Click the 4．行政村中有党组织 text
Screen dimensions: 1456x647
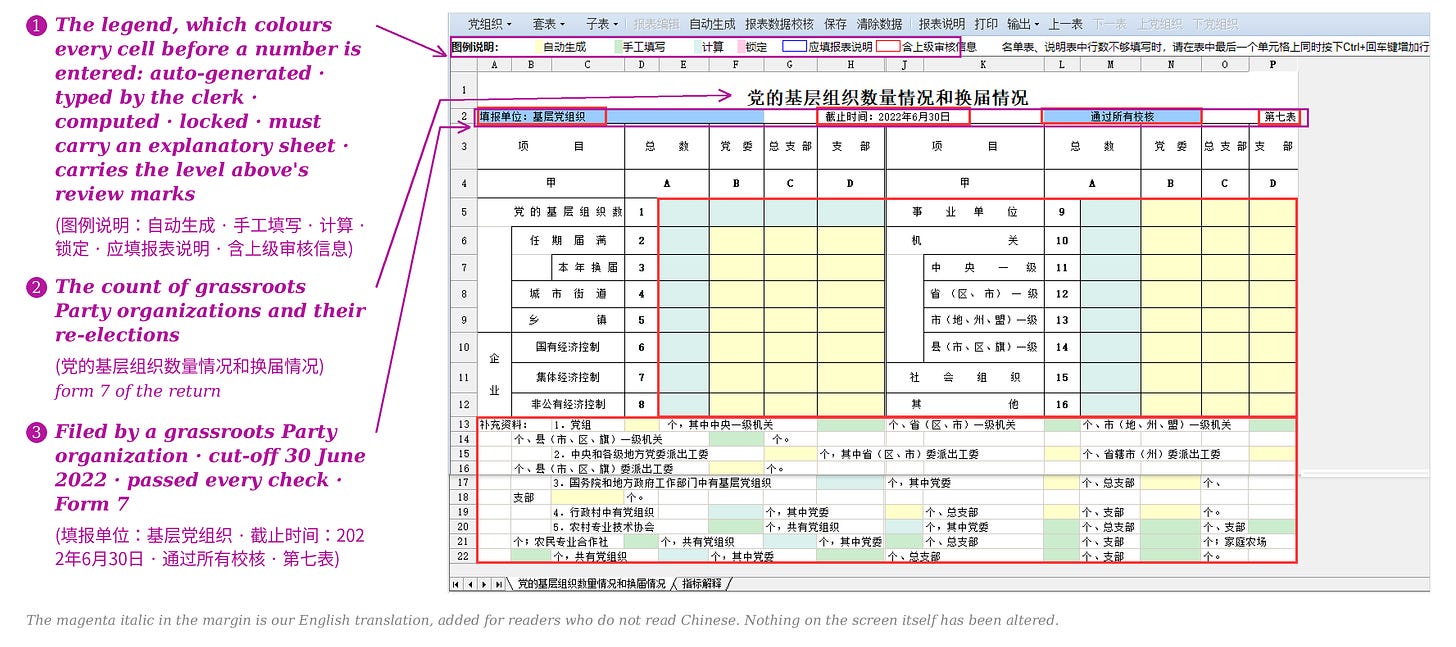tap(603, 512)
